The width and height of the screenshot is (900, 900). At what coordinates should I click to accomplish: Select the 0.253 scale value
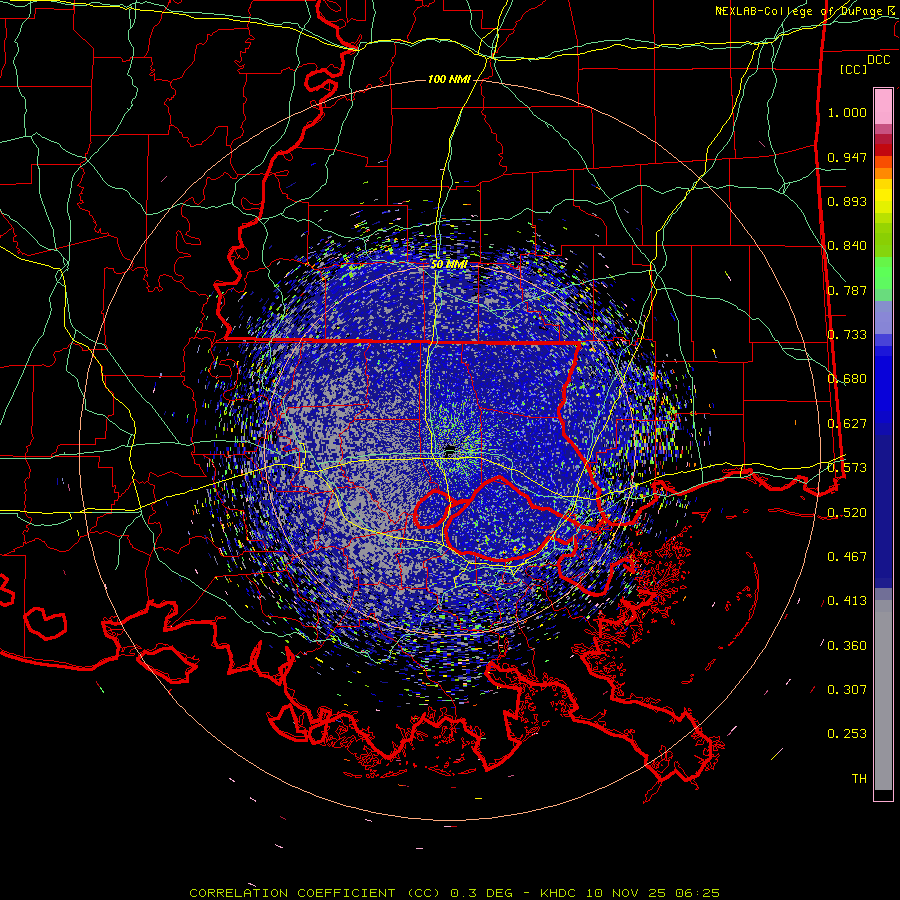847,734
